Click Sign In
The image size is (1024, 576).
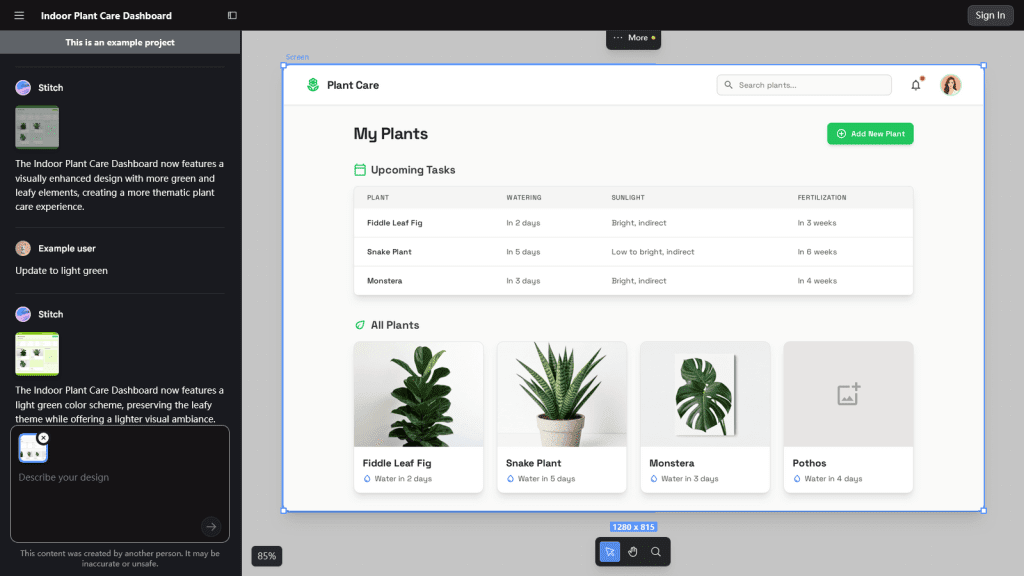pos(990,15)
